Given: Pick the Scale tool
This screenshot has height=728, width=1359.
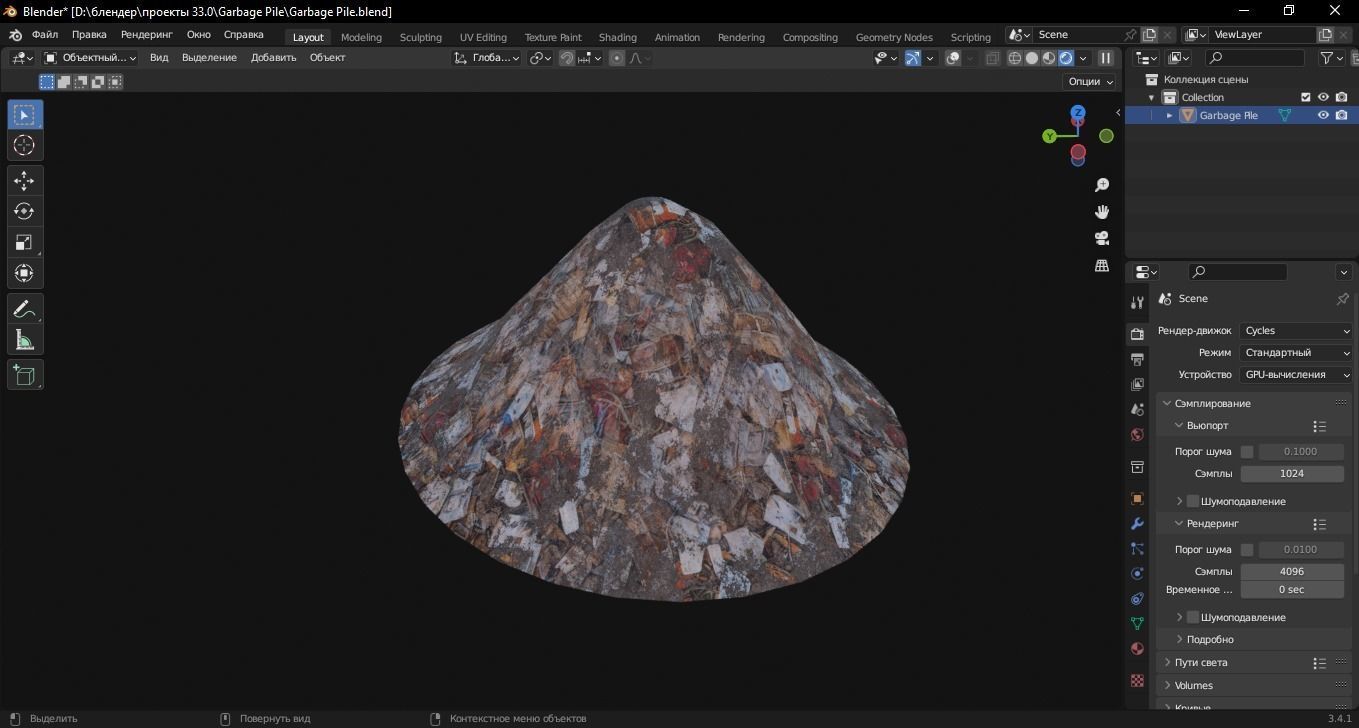Looking at the screenshot, I should coord(25,242).
